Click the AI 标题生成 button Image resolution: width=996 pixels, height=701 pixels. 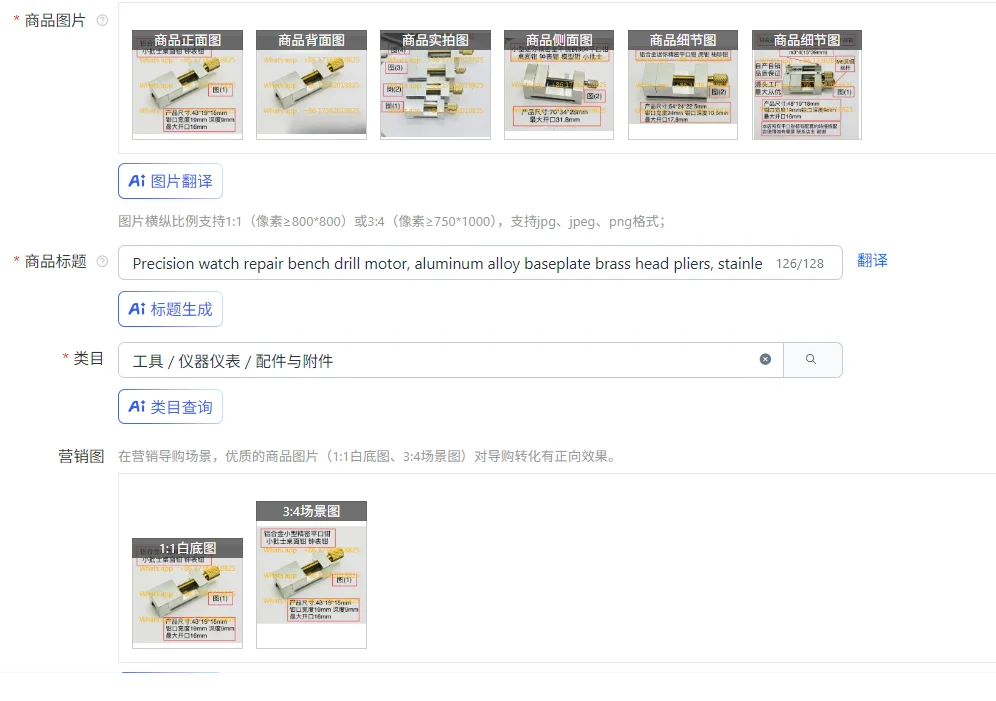point(170,309)
